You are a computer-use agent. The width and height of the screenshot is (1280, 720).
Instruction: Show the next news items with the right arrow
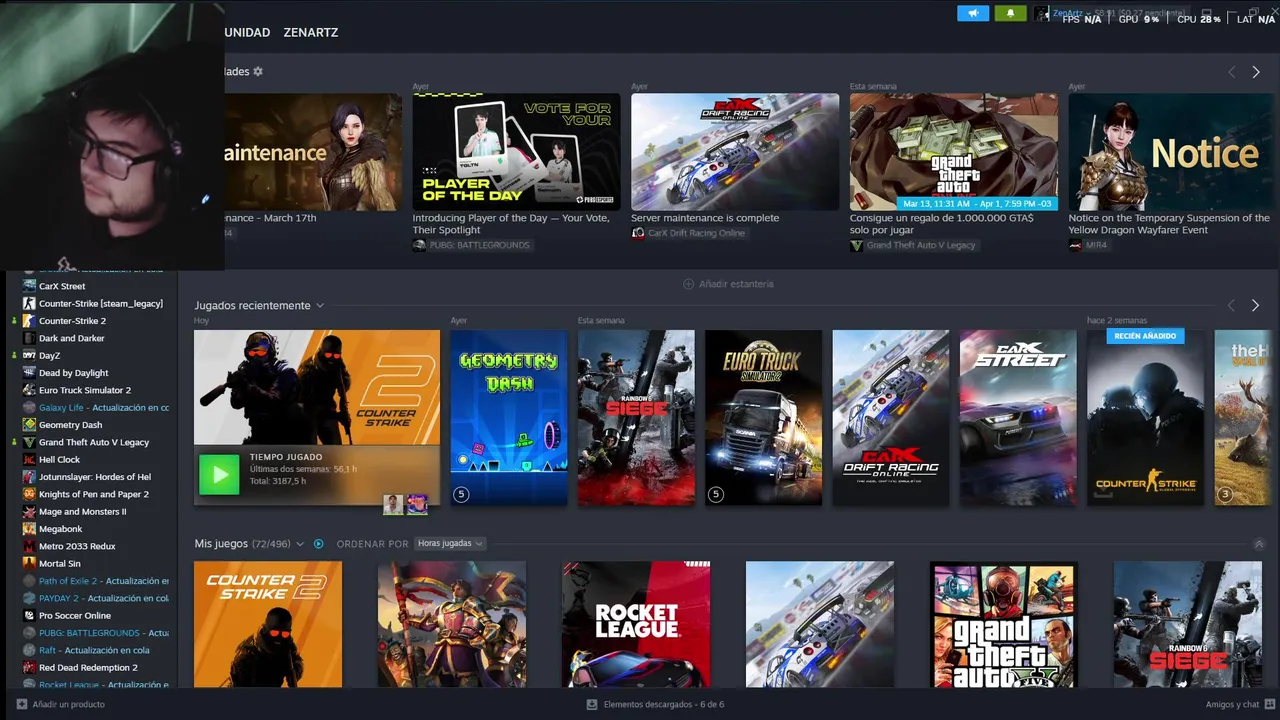(1256, 72)
